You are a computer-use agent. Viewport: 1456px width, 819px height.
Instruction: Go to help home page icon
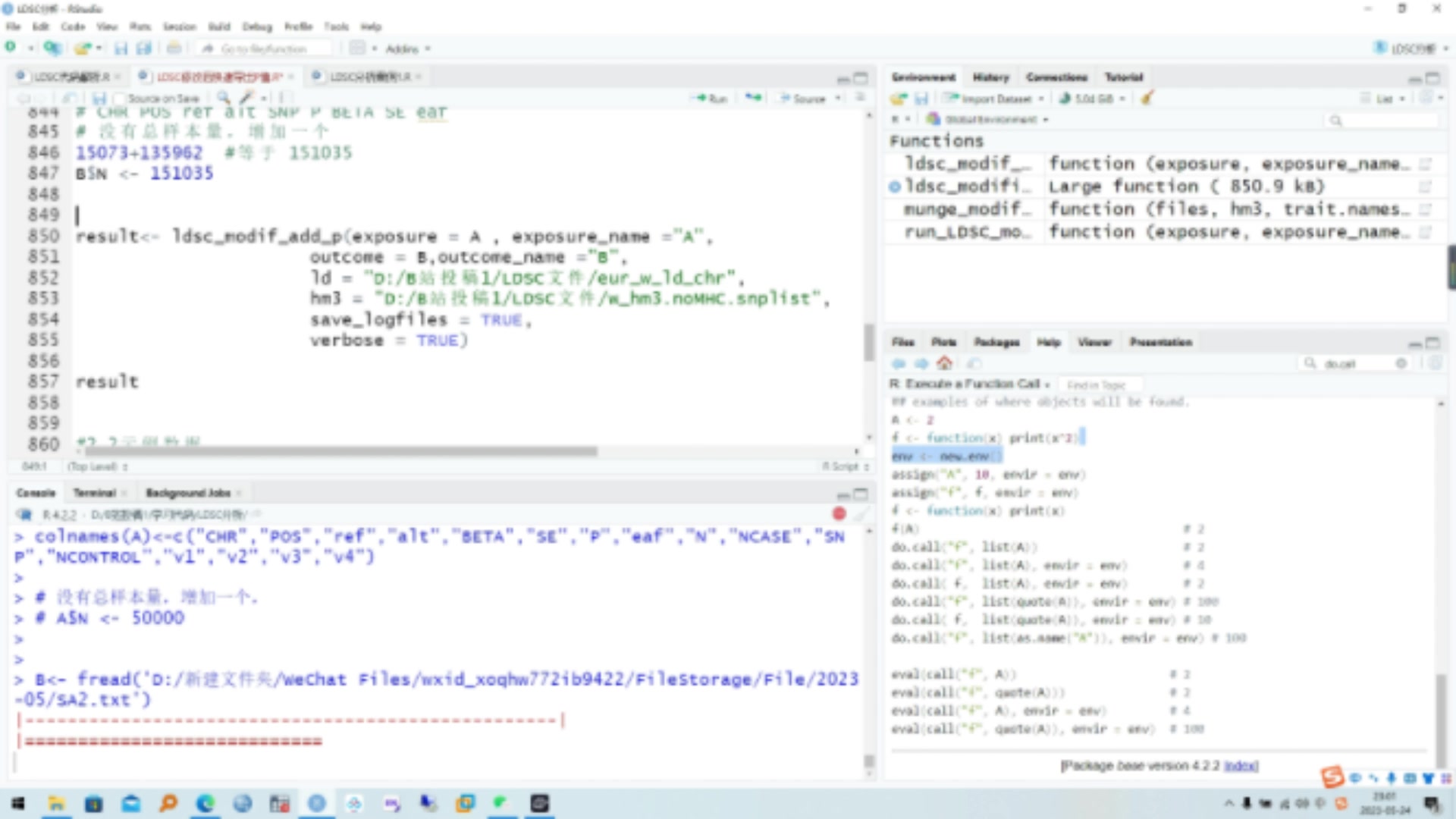(944, 363)
